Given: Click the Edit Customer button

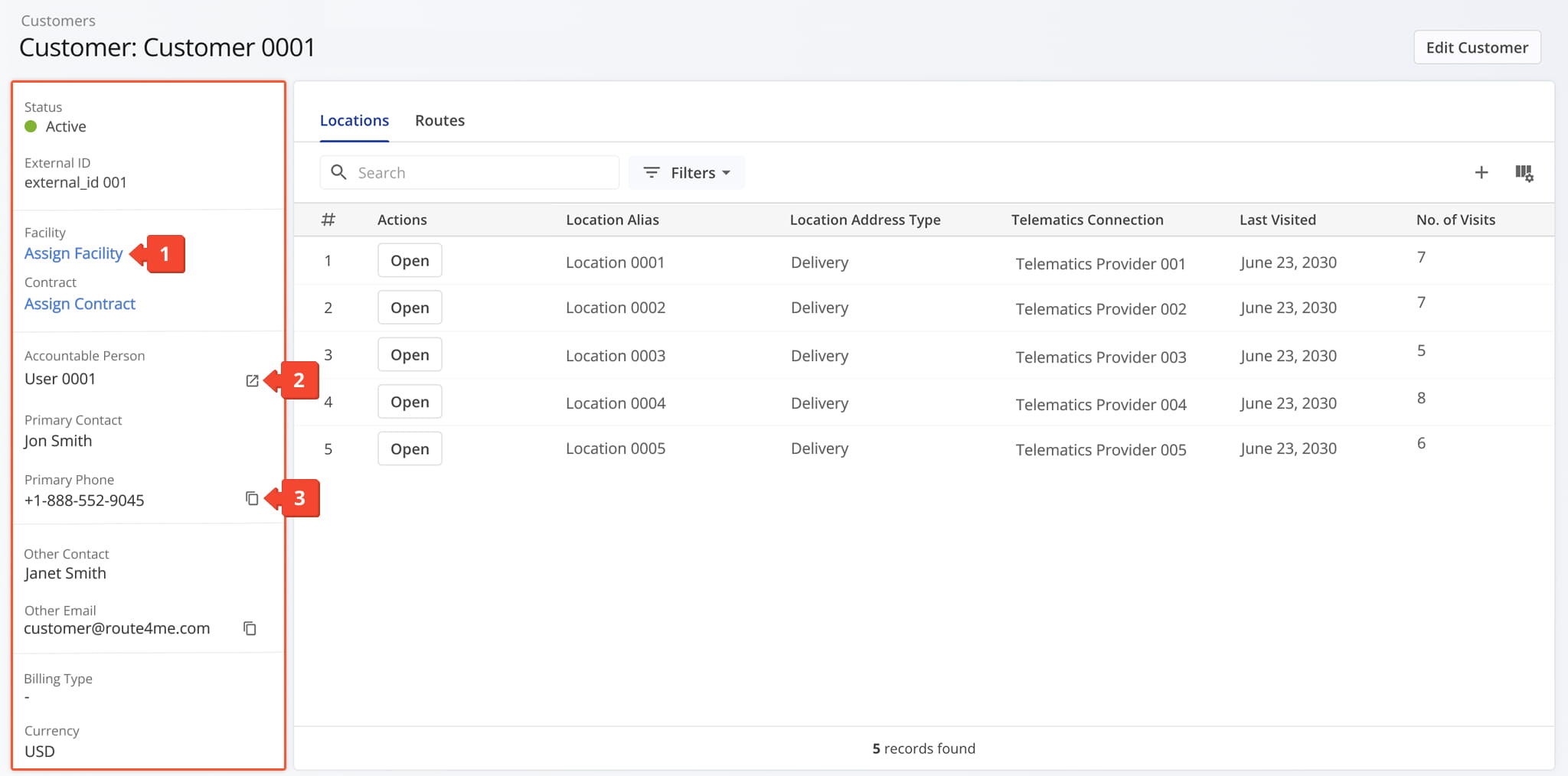Looking at the screenshot, I should [x=1476, y=47].
